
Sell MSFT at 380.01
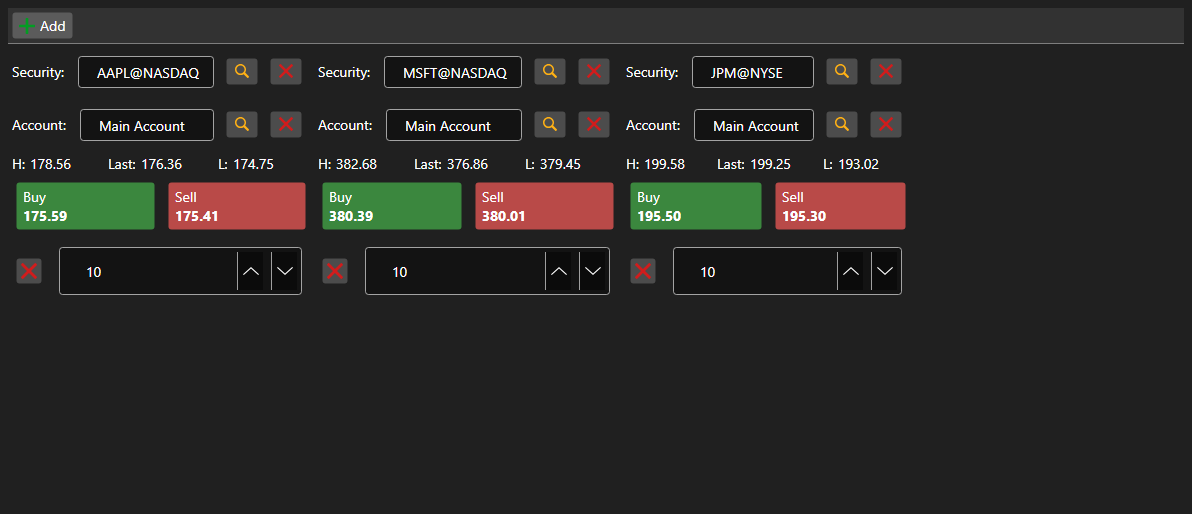(x=544, y=206)
